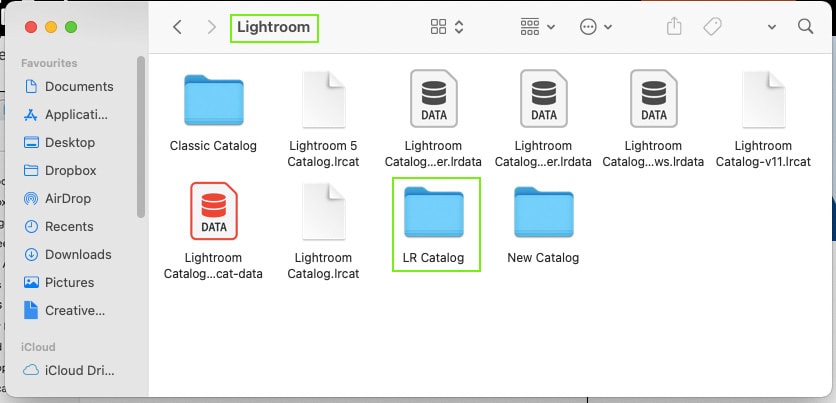Click the Tags toolbar icon
The width and height of the screenshot is (836, 403).
[x=712, y=27]
